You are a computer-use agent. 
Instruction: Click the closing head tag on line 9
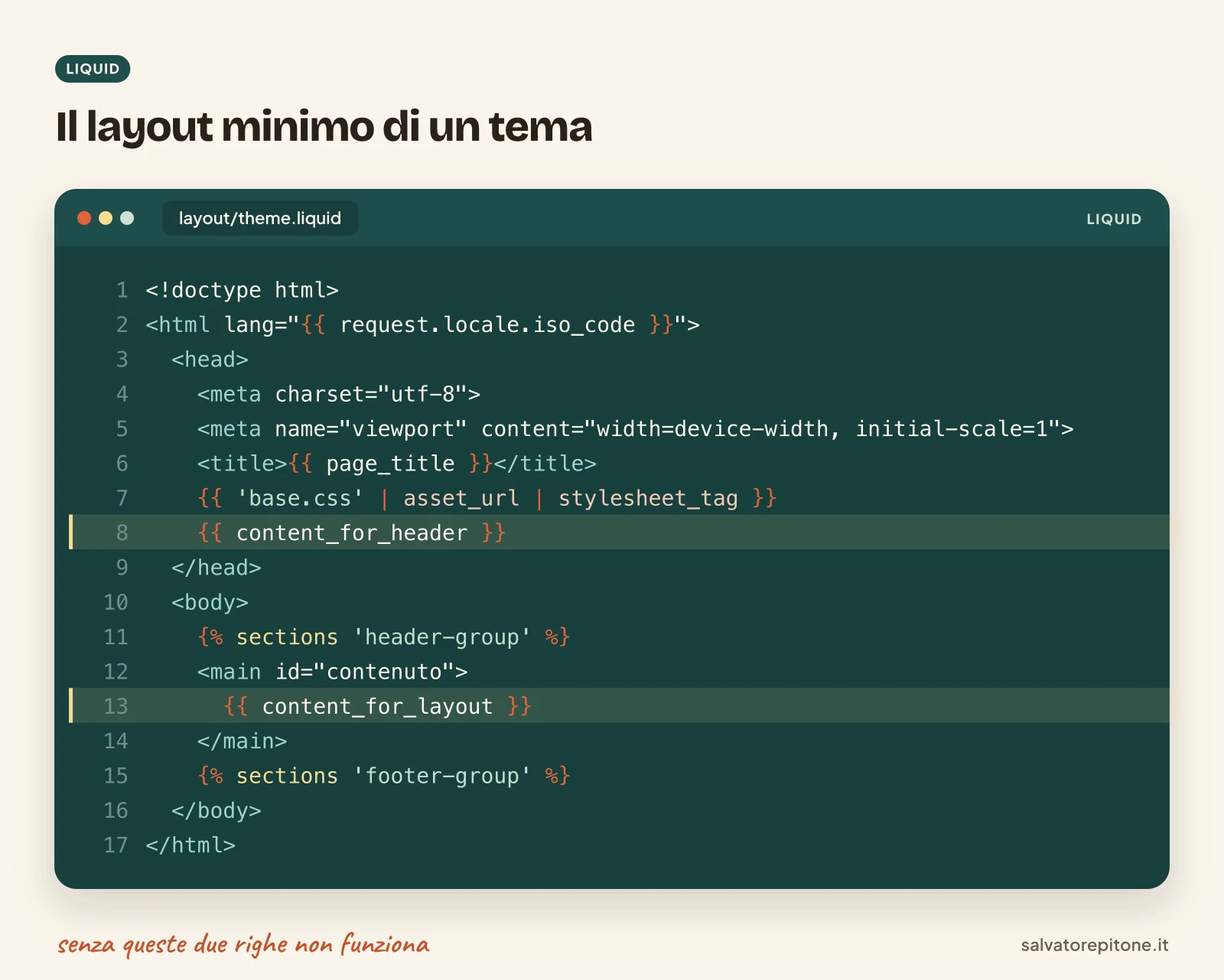216,568
